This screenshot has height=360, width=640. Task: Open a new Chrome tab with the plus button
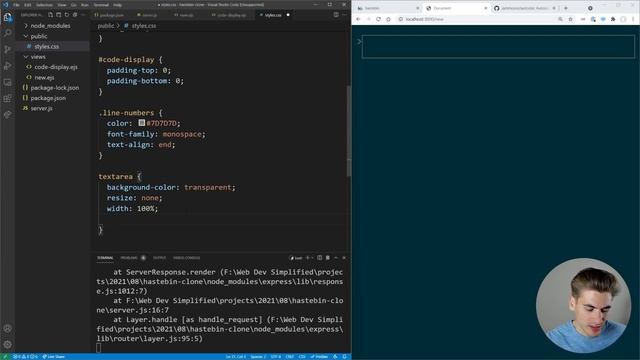(566, 8)
